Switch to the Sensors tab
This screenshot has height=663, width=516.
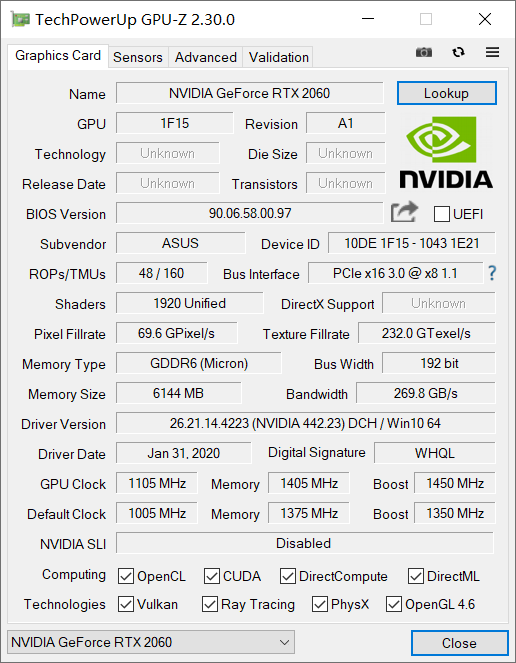click(138, 57)
